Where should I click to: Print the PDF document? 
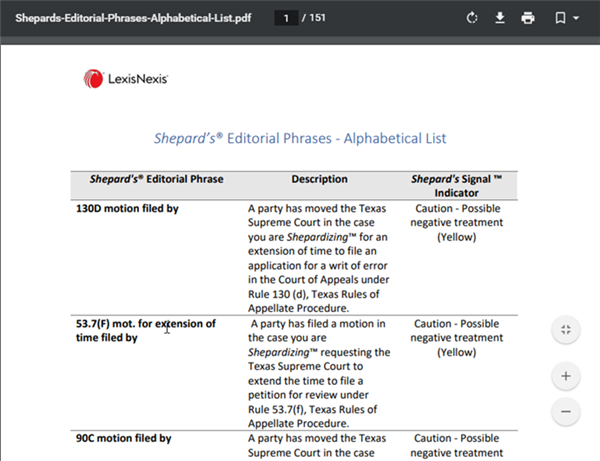click(x=528, y=18)
